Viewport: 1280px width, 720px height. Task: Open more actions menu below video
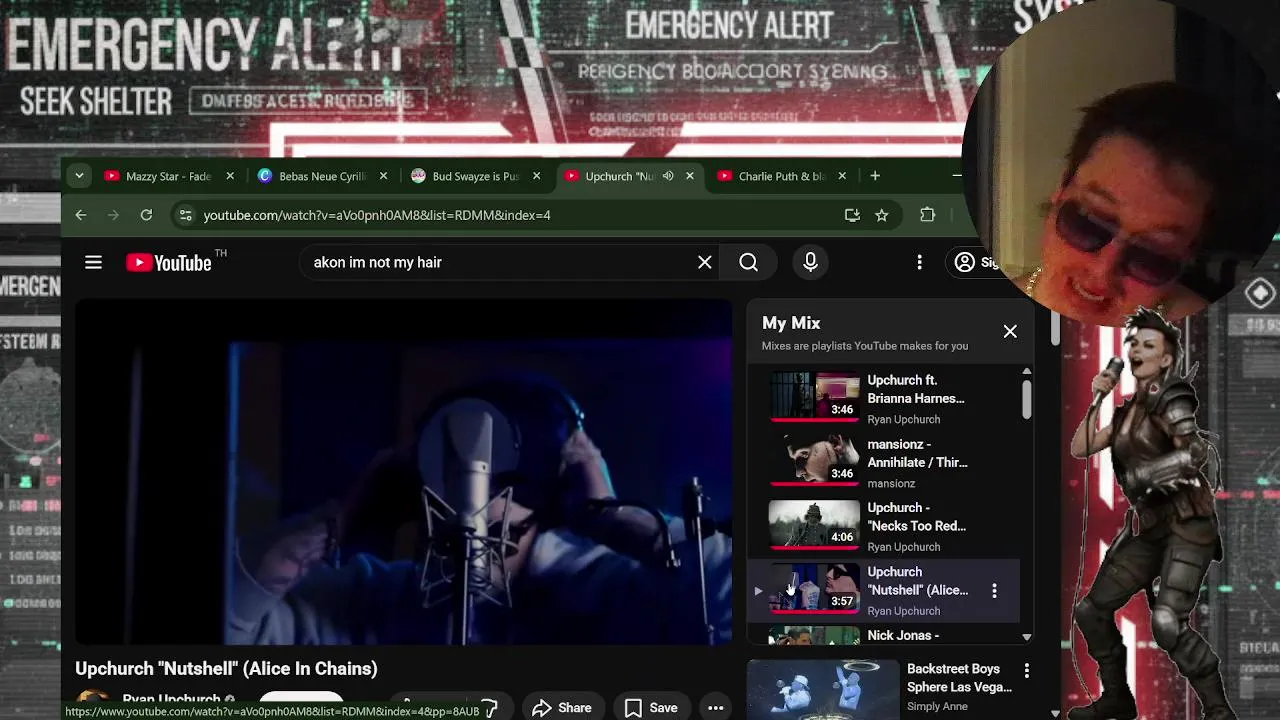[716, 708]
